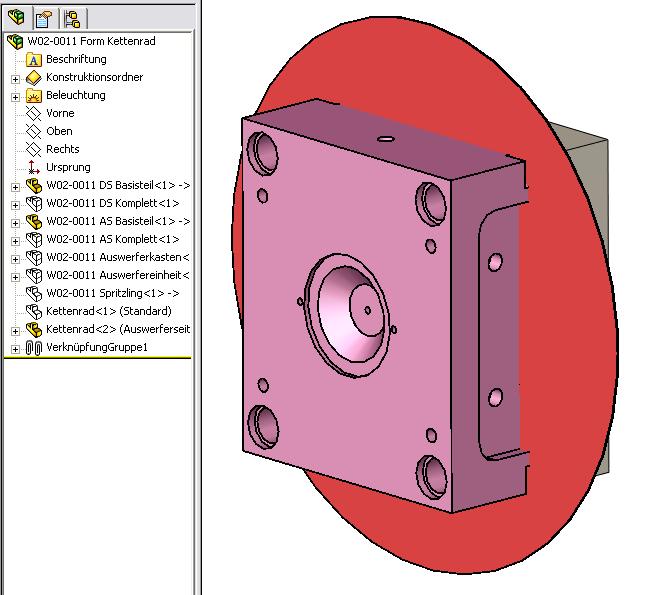Select the Beleuchtung tree entry

pyautogui.click(x=76, y=95)
